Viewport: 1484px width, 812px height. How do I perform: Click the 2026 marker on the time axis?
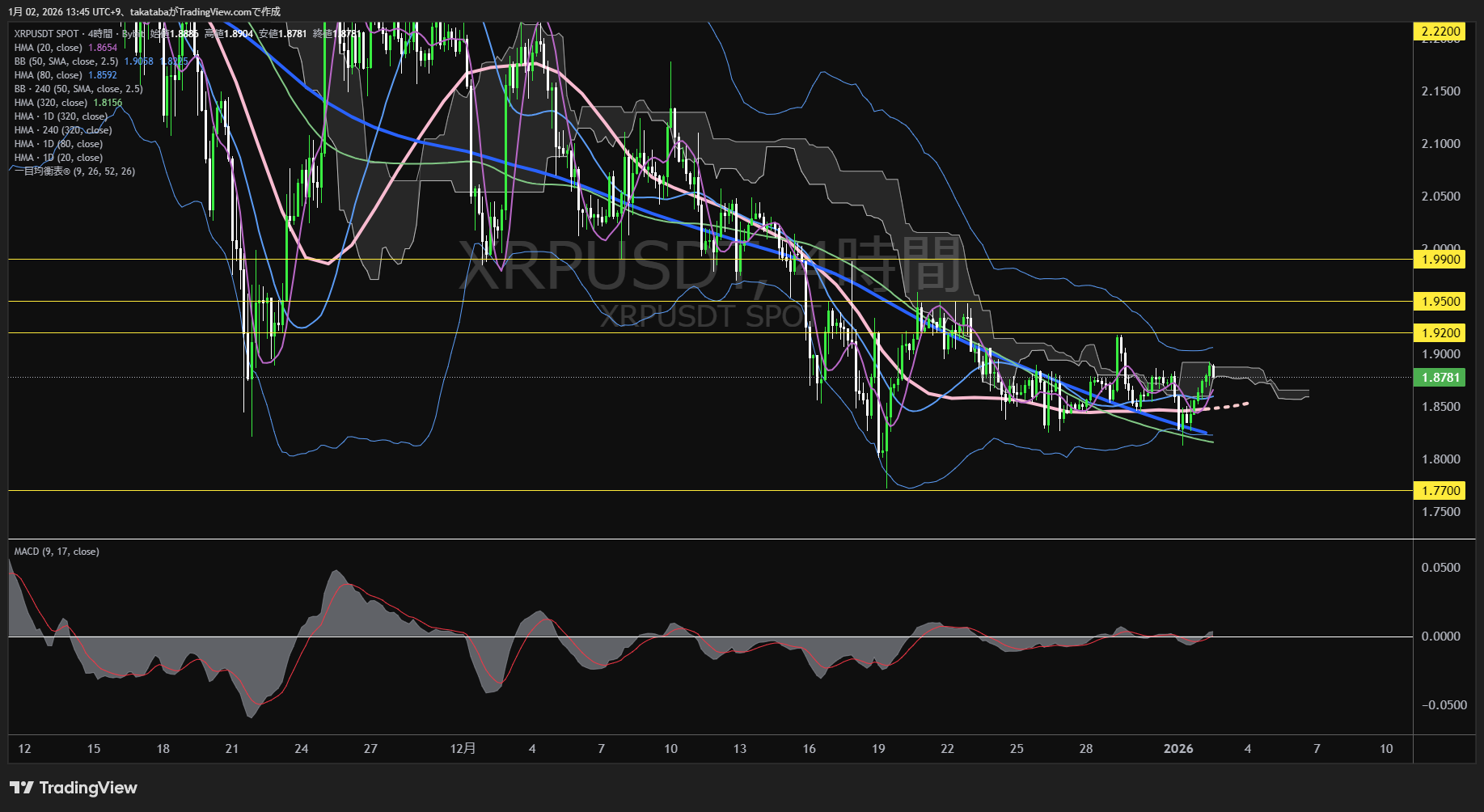[1177, 749]
